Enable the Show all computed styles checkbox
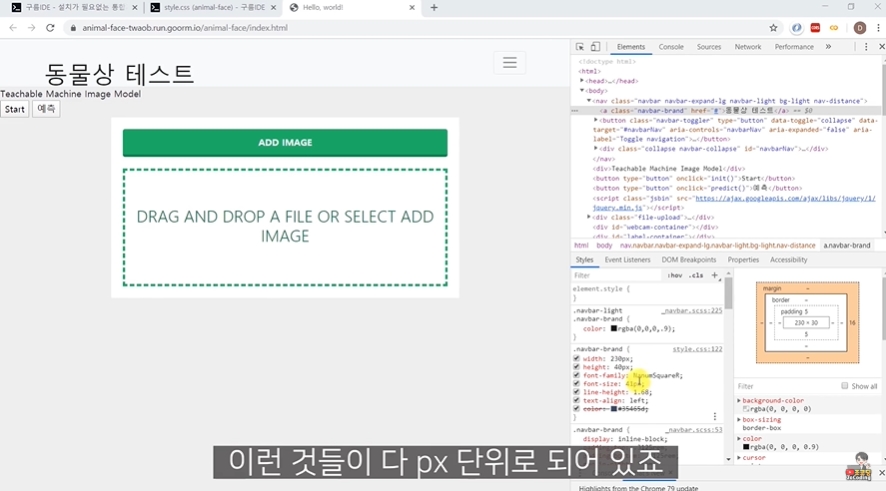This screenshot has height=491, width=886. (x=844, y=386)
